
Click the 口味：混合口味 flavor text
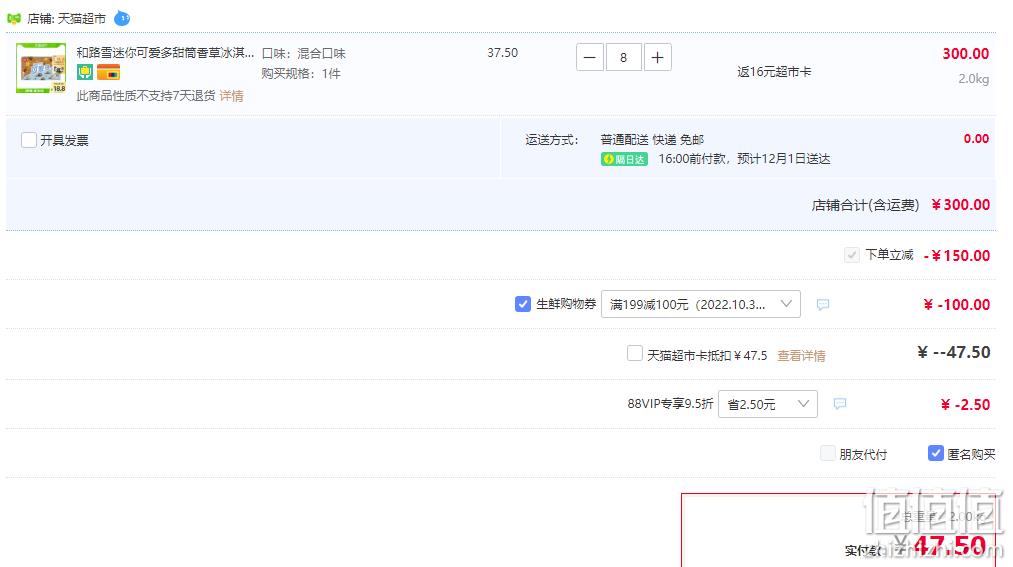point(304,54)
